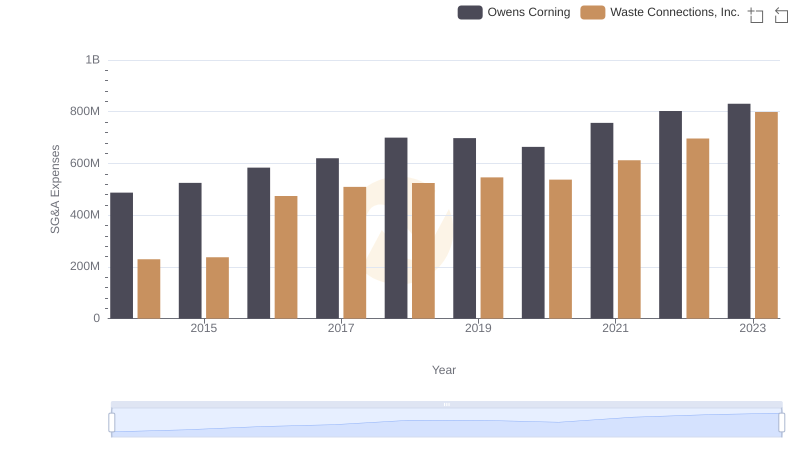Click the range slider top grip bar
The width and height of the screenshot is (800, 461).
(x=446, y=404)
